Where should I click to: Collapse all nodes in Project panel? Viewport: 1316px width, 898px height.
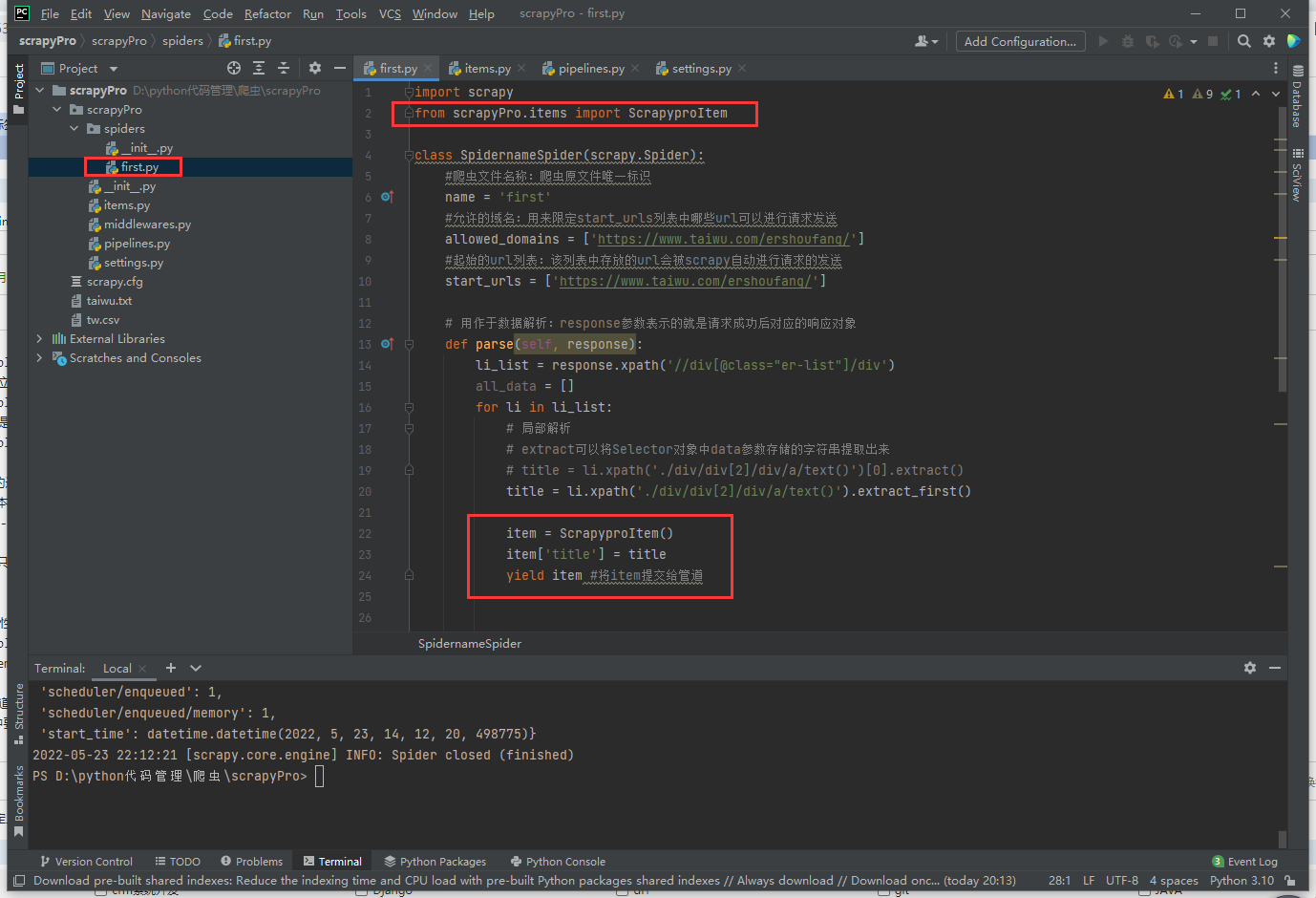click(283, 68)
